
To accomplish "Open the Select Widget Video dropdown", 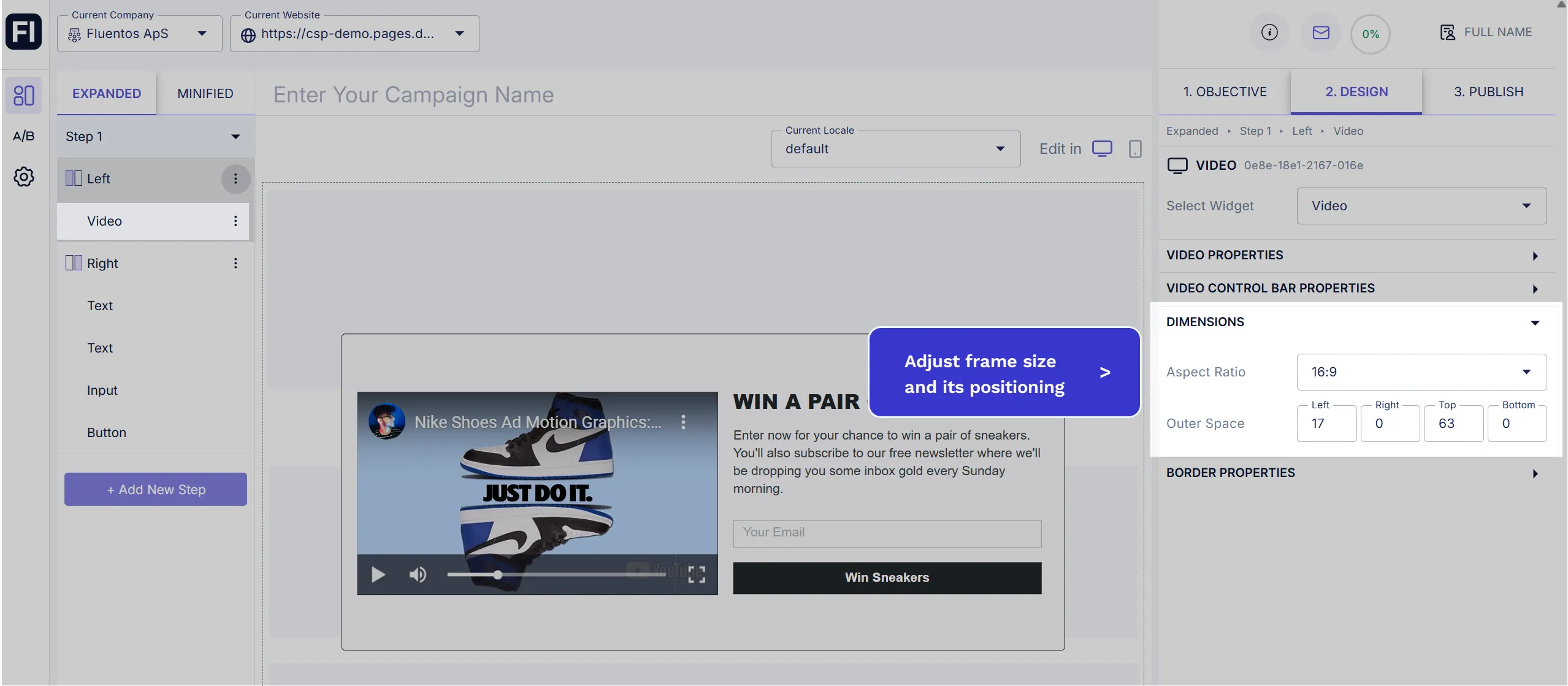I will [x=1422, y=206].
